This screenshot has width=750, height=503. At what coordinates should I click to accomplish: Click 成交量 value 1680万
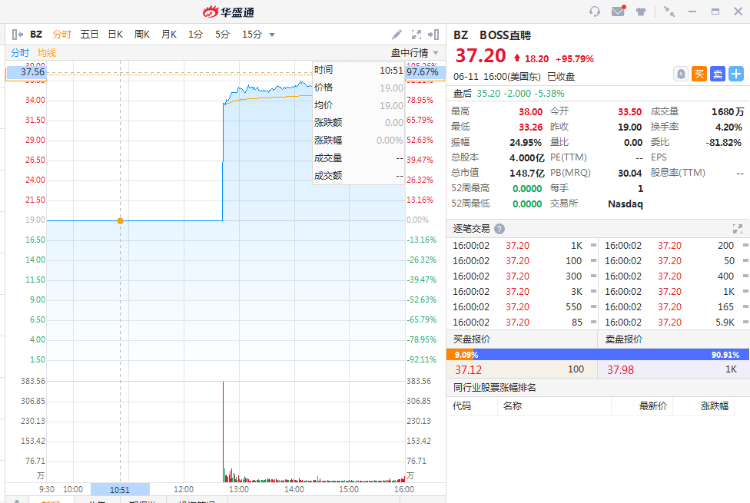[x=728, y=112]
